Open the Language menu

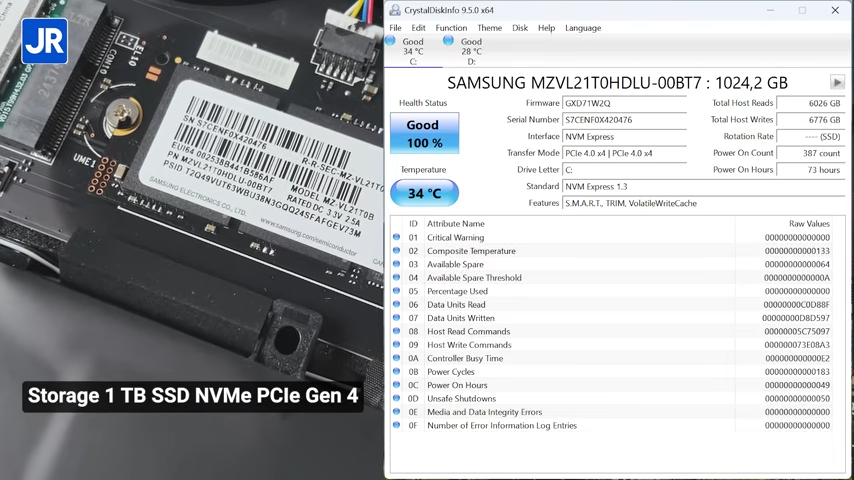click(583, 28)
